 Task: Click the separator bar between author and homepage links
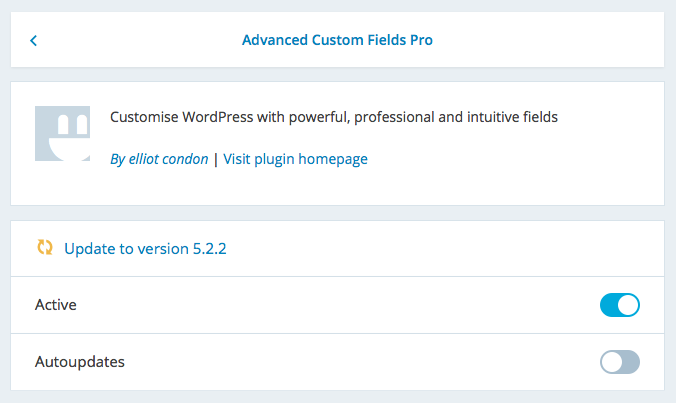(216, 159)
